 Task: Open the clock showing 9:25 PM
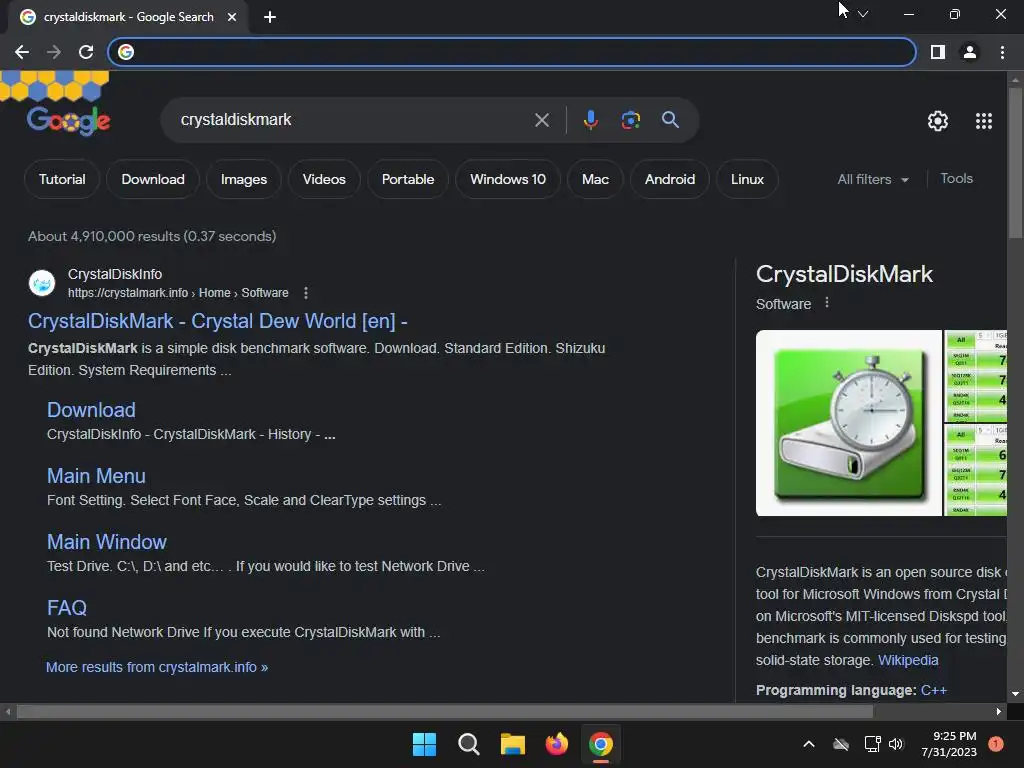pyautogui.click(x=949, y=744)
